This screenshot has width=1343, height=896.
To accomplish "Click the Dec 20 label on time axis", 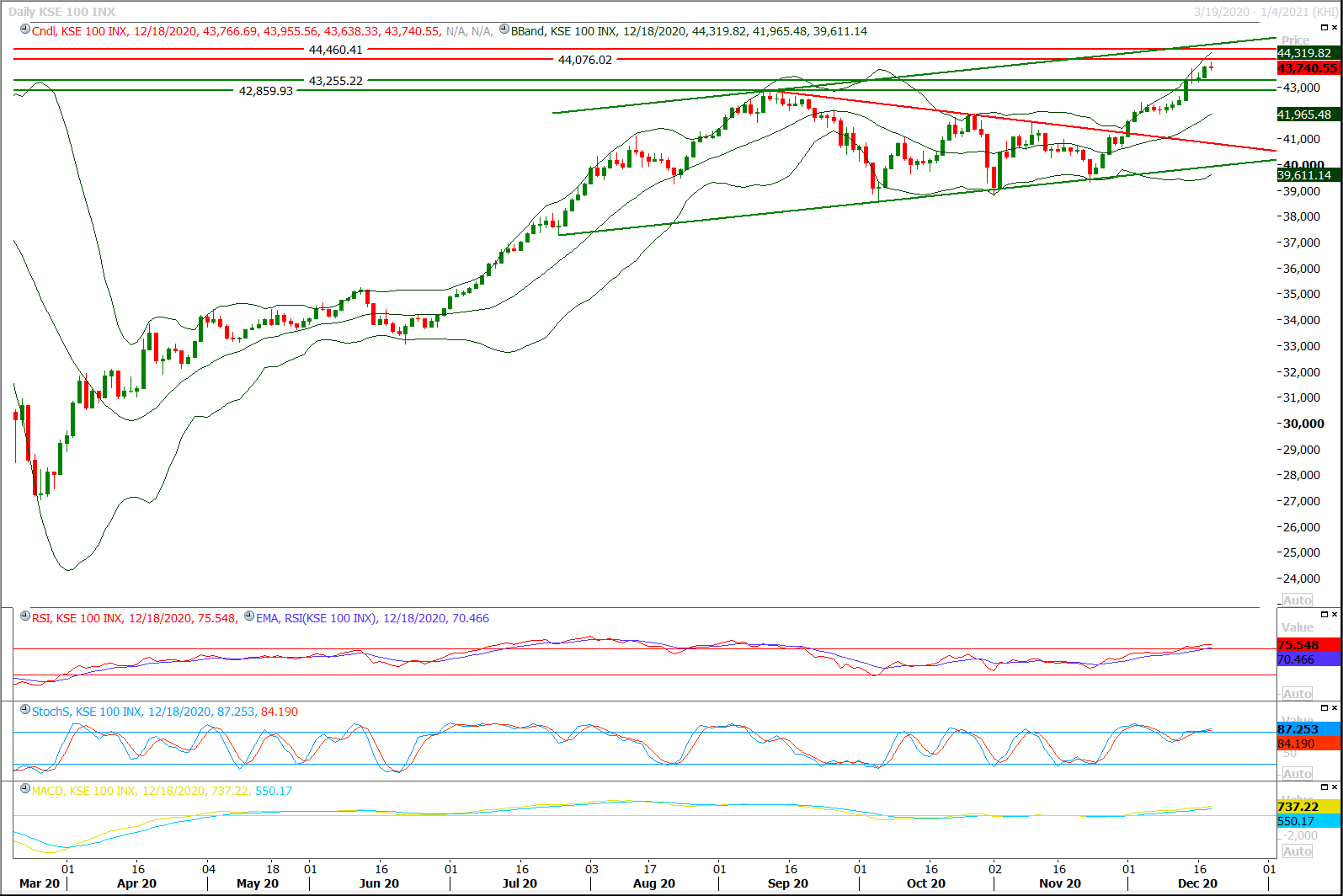I will pos(1197,883).
